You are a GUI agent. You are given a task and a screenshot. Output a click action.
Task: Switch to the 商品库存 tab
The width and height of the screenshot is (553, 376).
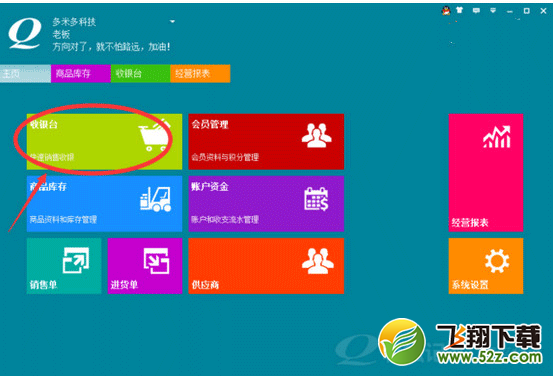(x=81, y=73)
